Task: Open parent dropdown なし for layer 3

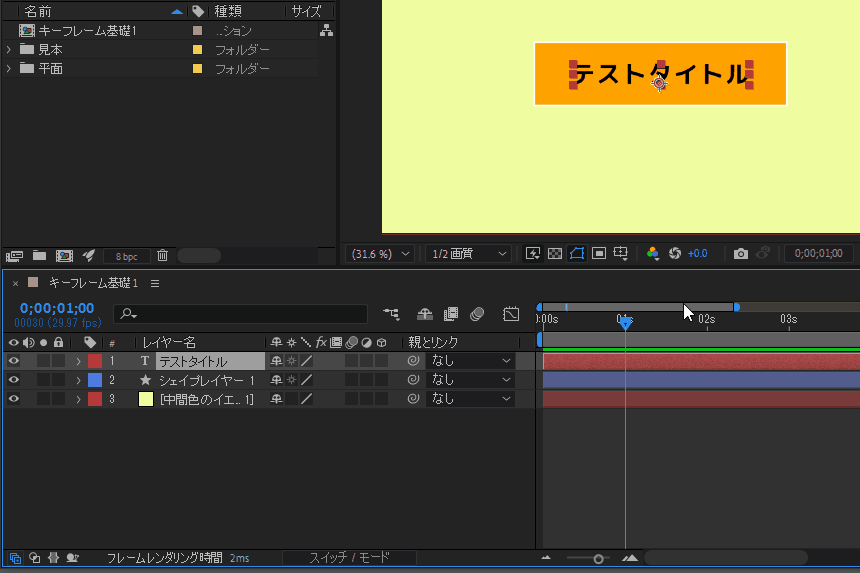Action: click(x=470, y=399)
